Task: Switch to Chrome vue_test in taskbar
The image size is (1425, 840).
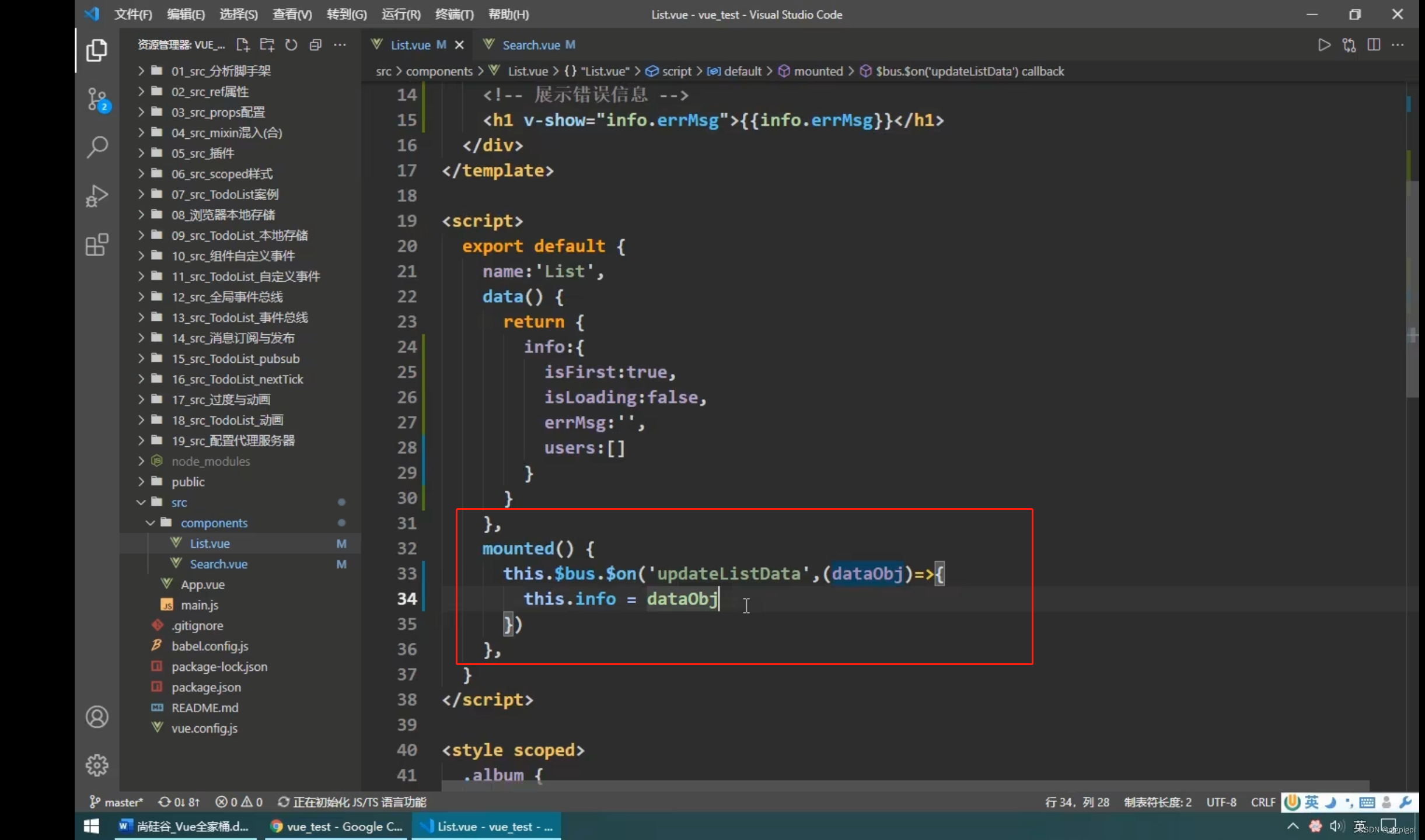Action: pyautogui.click(x=336, y=826)
